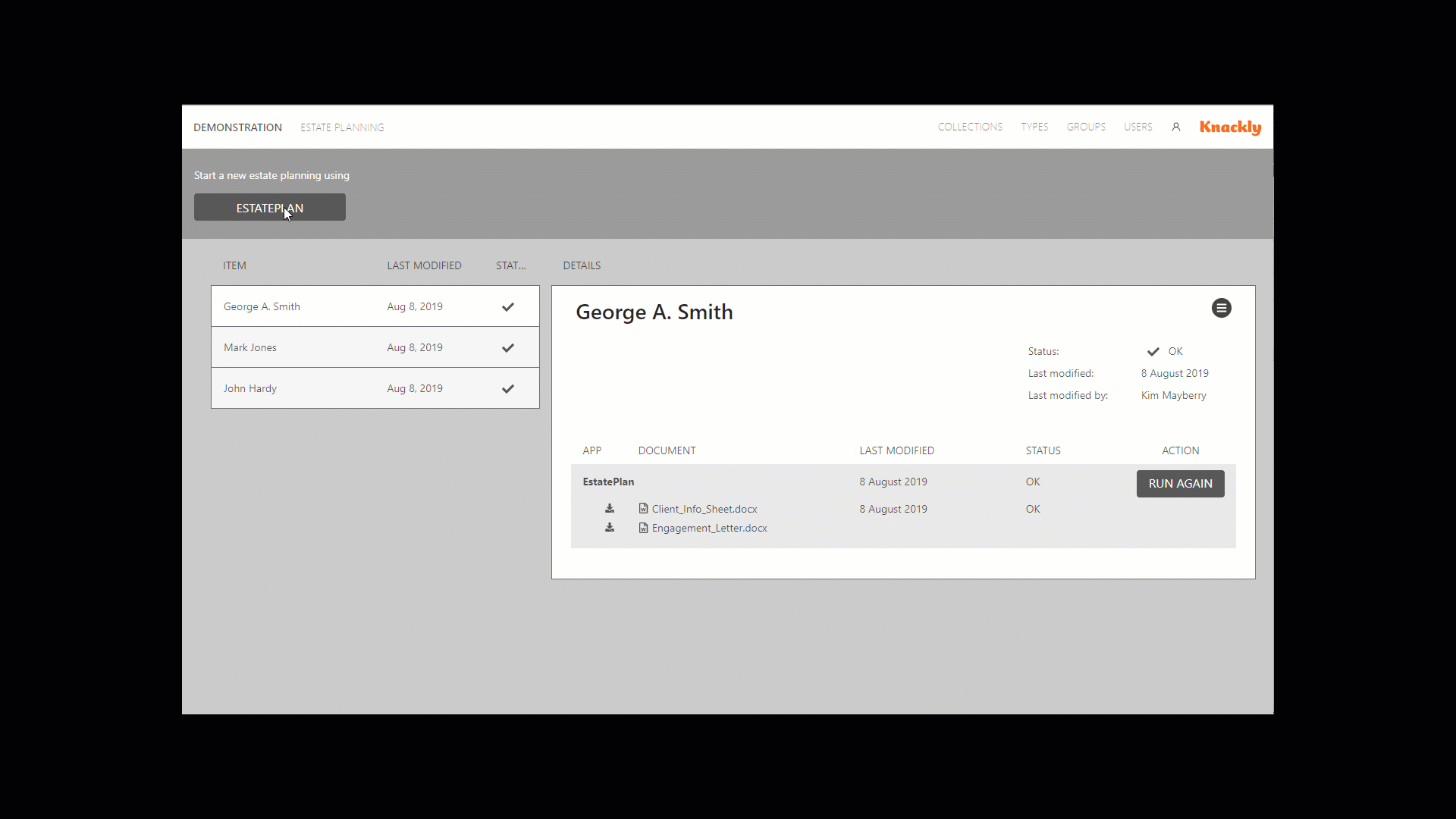This screenshot has width=1456, height=819.
Task: Click the OK status checkmark in details
Action: [1153, 351]
